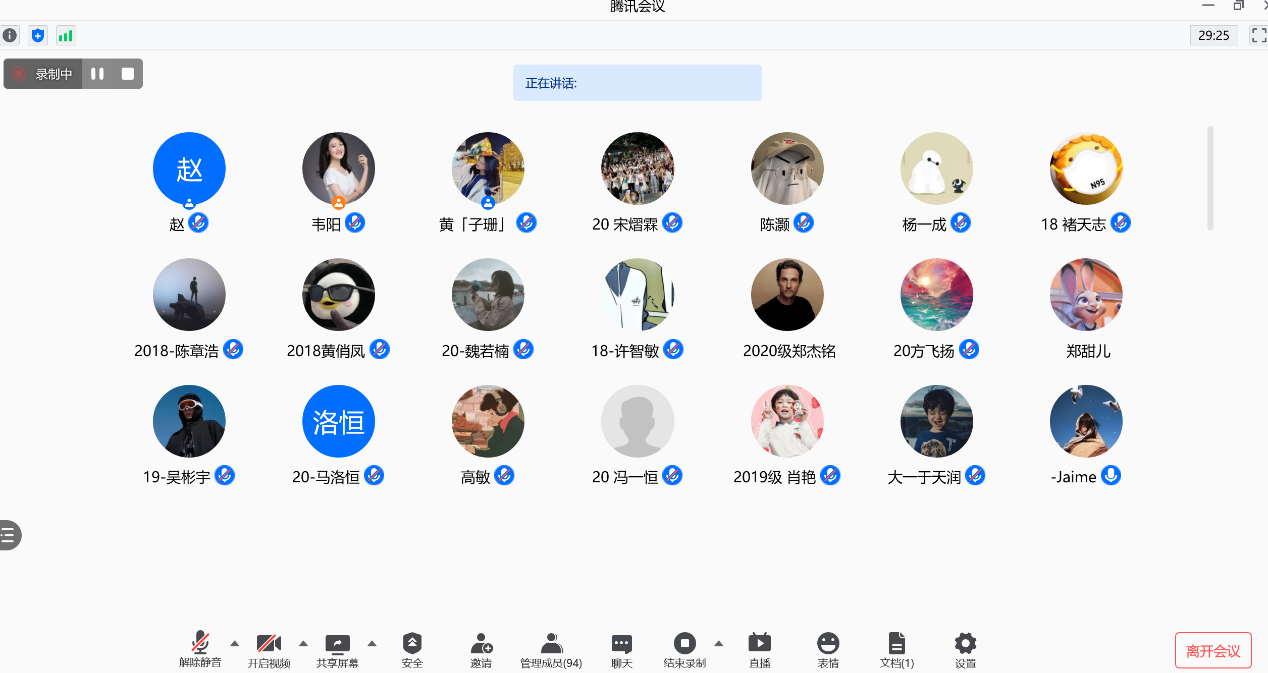This screenshot has height=673, width=1268.
Task: Open the Live stream (直播) item
Action: coord(759,648)
